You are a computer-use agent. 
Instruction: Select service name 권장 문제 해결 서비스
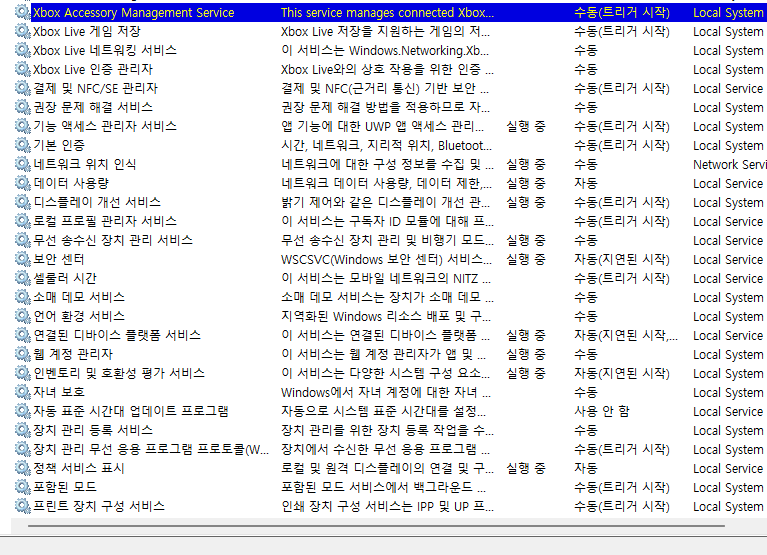click(x=93, y=107)
